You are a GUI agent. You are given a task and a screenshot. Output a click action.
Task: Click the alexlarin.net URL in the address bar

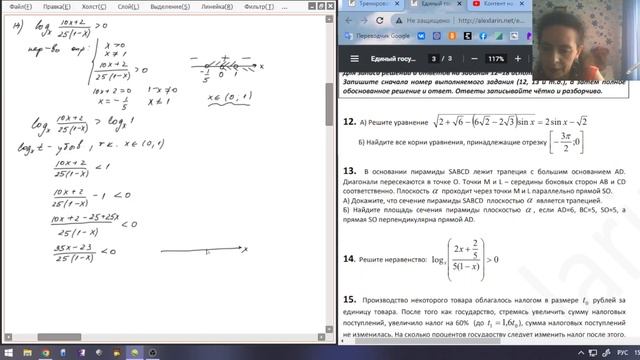click(491, 20)
